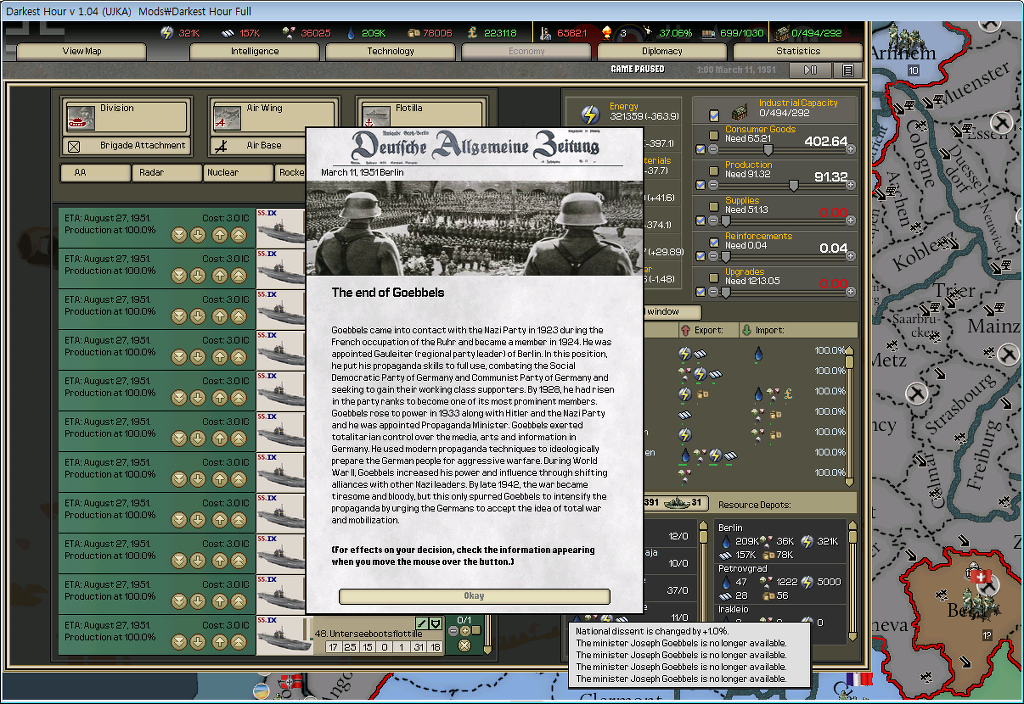Increase the Consumer Goods slider with plus button
1024x704 pixels.
click(851, 149)
